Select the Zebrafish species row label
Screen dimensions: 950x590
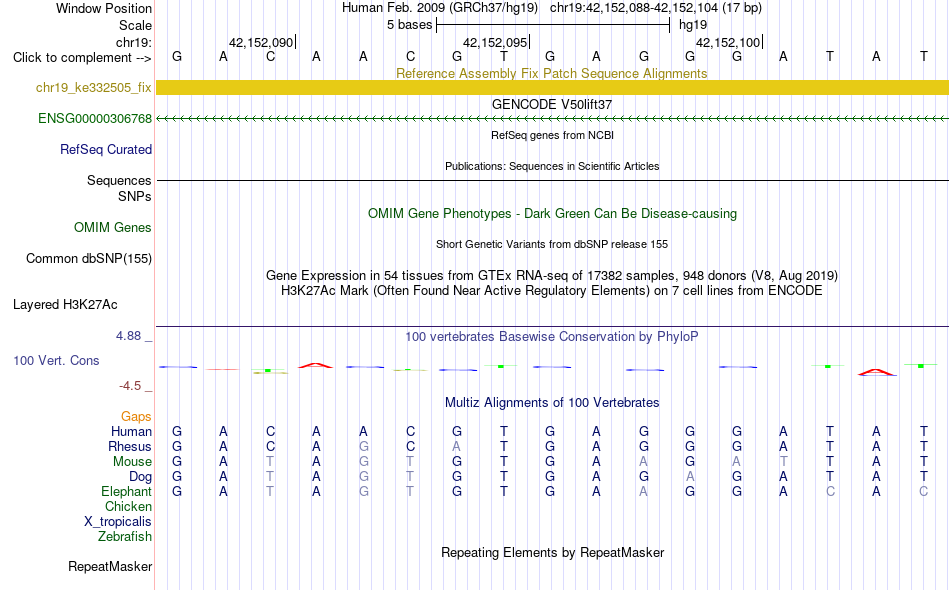click(125, 537)
